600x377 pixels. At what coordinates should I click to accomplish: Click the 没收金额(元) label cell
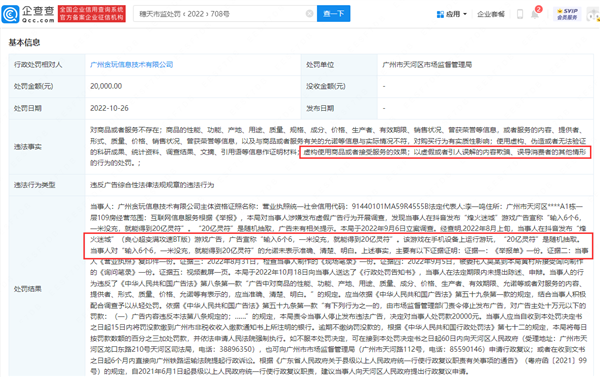pos(339,86)
